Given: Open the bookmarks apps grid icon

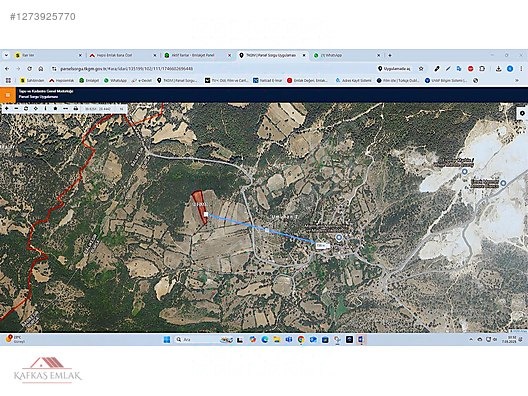Looking at the screenshot, I should coord(8,80).
